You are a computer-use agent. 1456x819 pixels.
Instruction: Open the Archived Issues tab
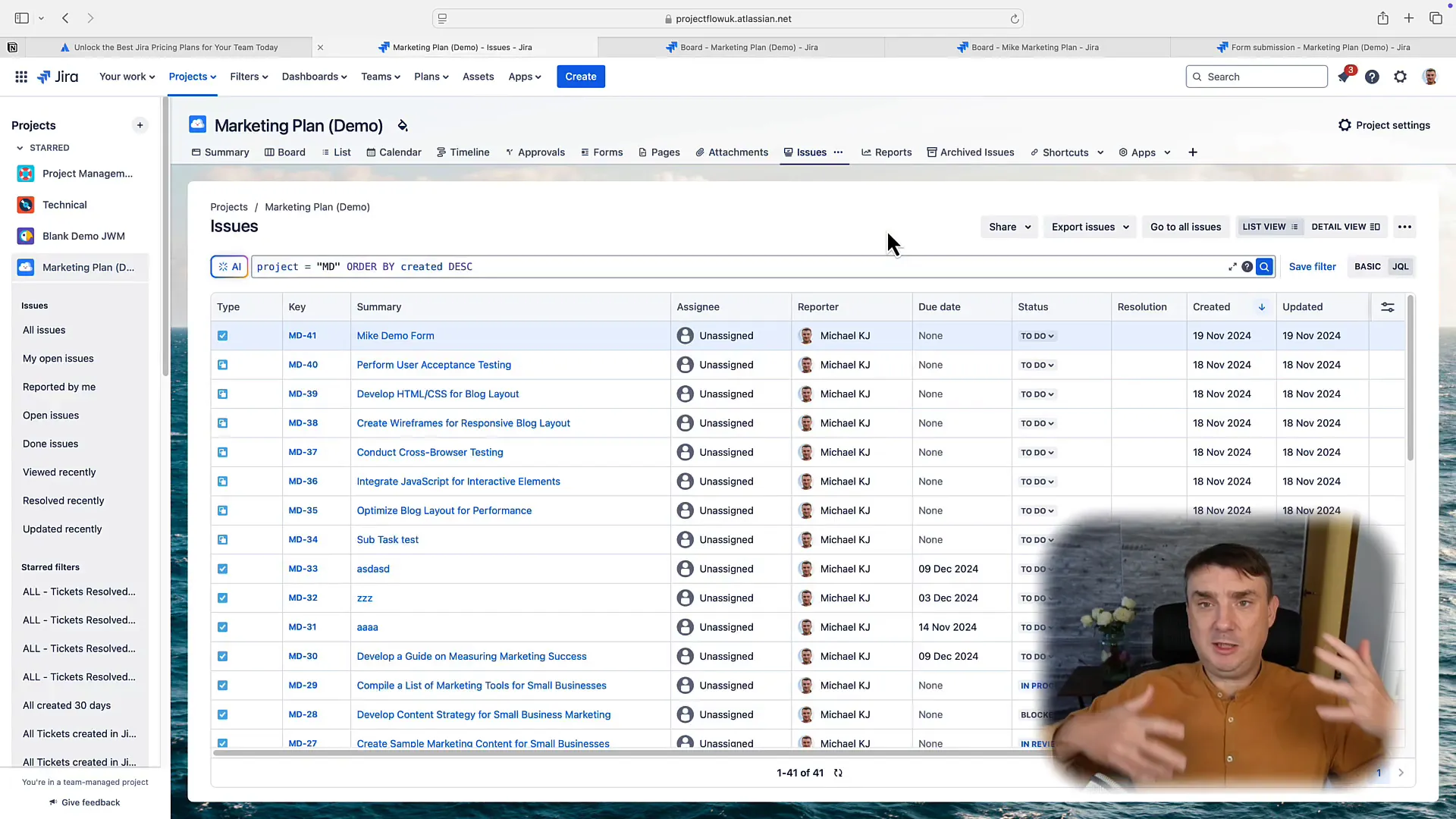(x=971, y=152)
